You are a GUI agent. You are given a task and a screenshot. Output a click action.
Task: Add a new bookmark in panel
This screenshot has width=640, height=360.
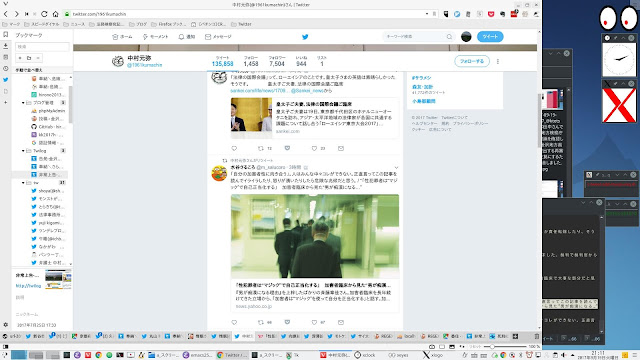pyautogui.click(x=20, y=58)
